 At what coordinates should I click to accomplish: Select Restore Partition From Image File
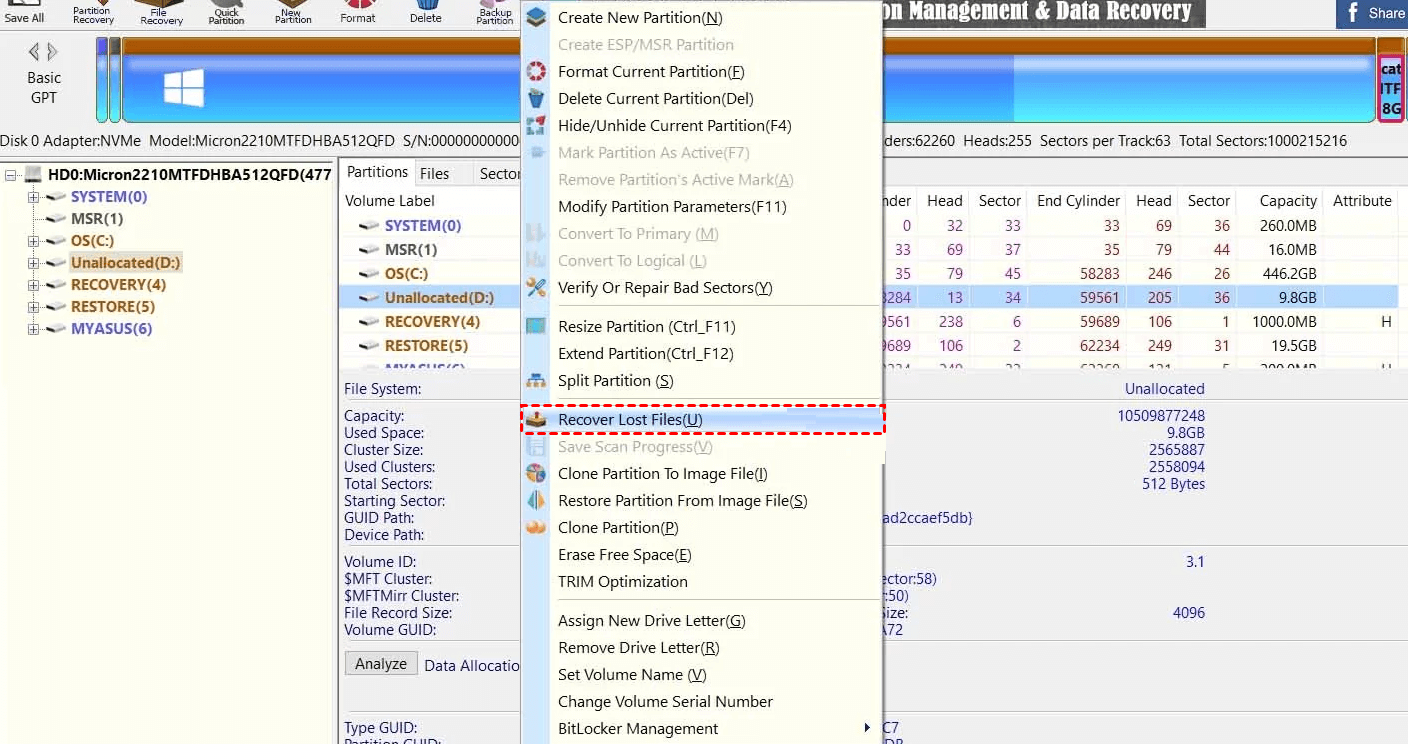coord(702,501)
